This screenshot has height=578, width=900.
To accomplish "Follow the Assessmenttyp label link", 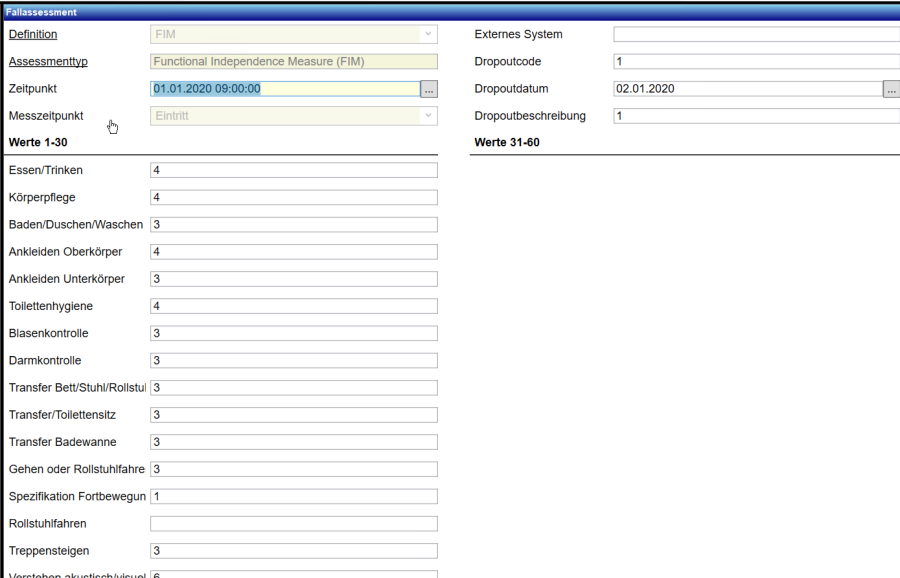I will 48,61.
